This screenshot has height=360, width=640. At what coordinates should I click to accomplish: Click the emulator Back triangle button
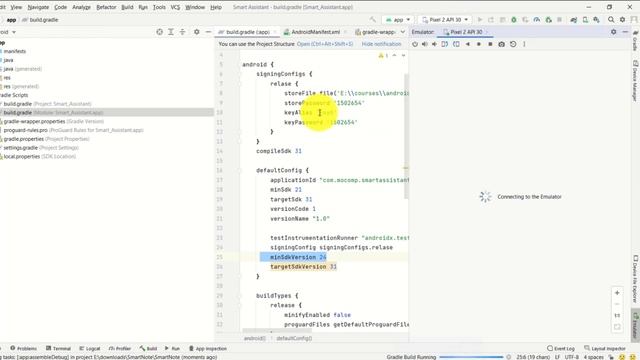point(468,44)
